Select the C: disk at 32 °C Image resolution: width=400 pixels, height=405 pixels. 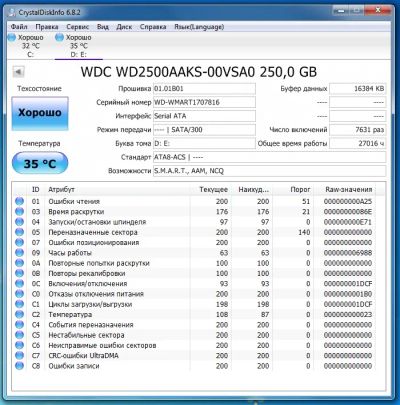click(28, 46)
